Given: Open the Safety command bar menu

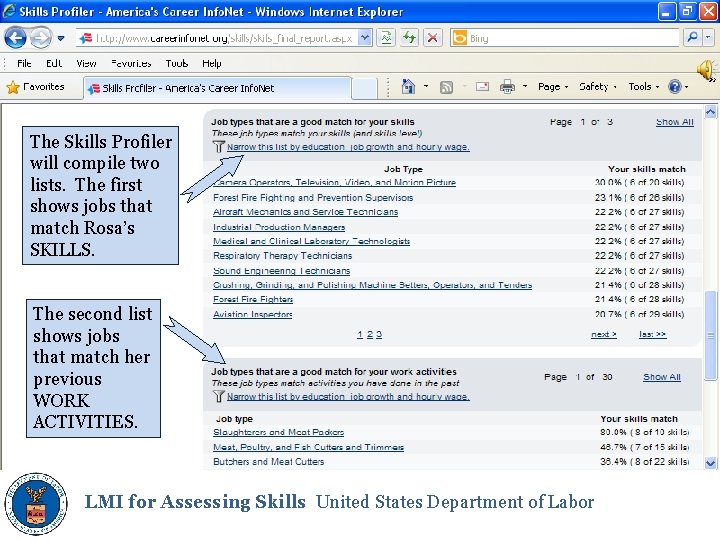Looking at the screenshot, I should (598, 86).
